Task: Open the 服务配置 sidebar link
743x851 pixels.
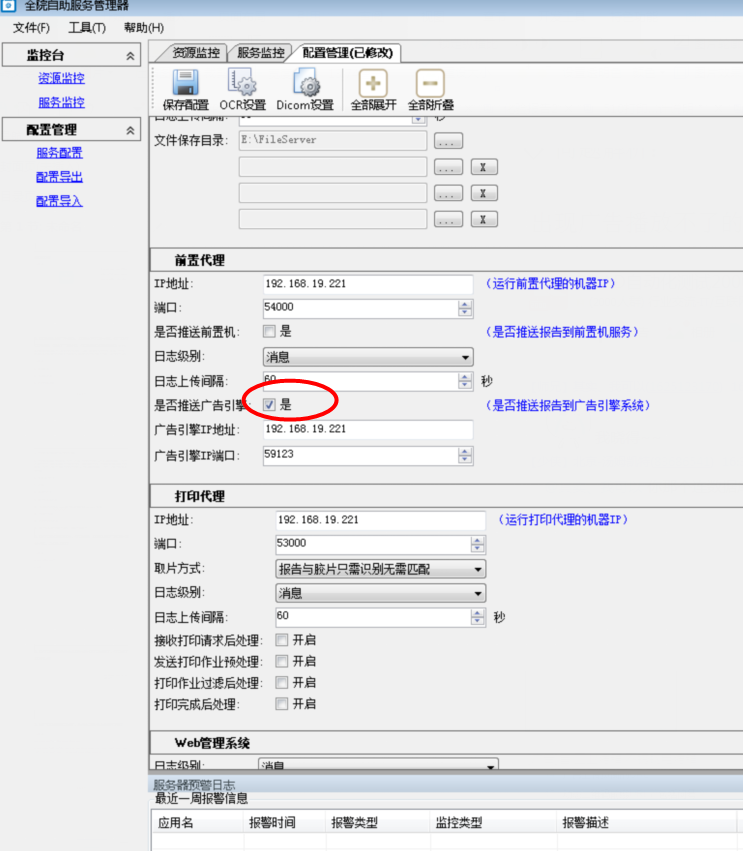Action: pos(60,153)
